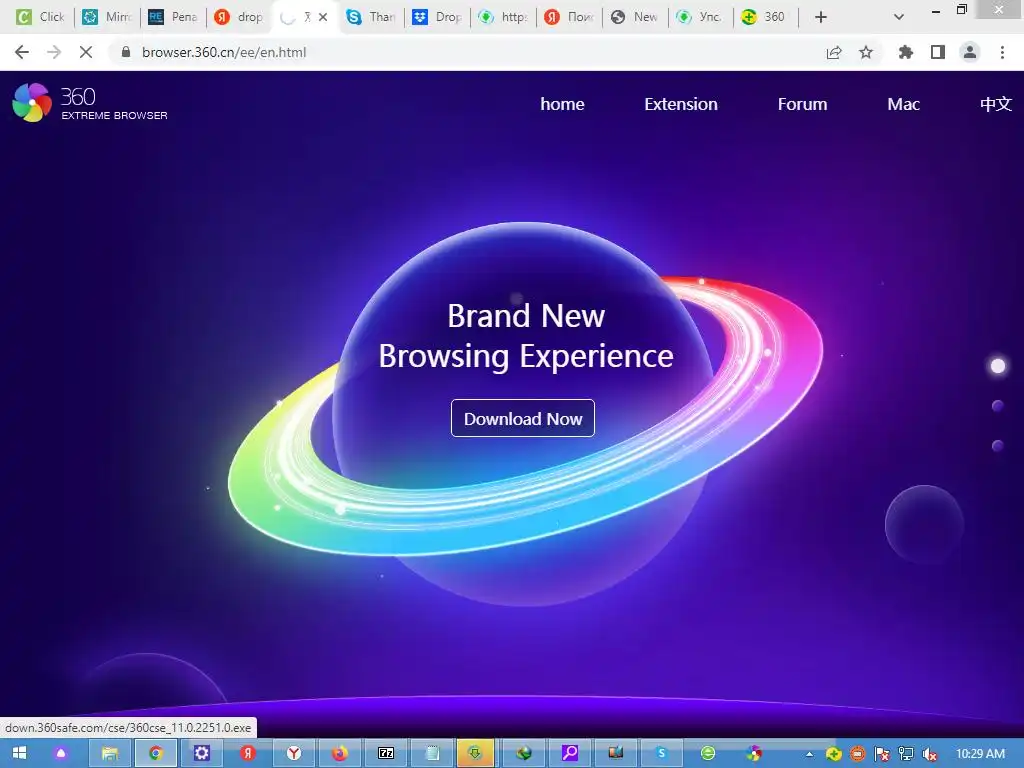Switch to the 'Mirro' tab

(107, 17)
